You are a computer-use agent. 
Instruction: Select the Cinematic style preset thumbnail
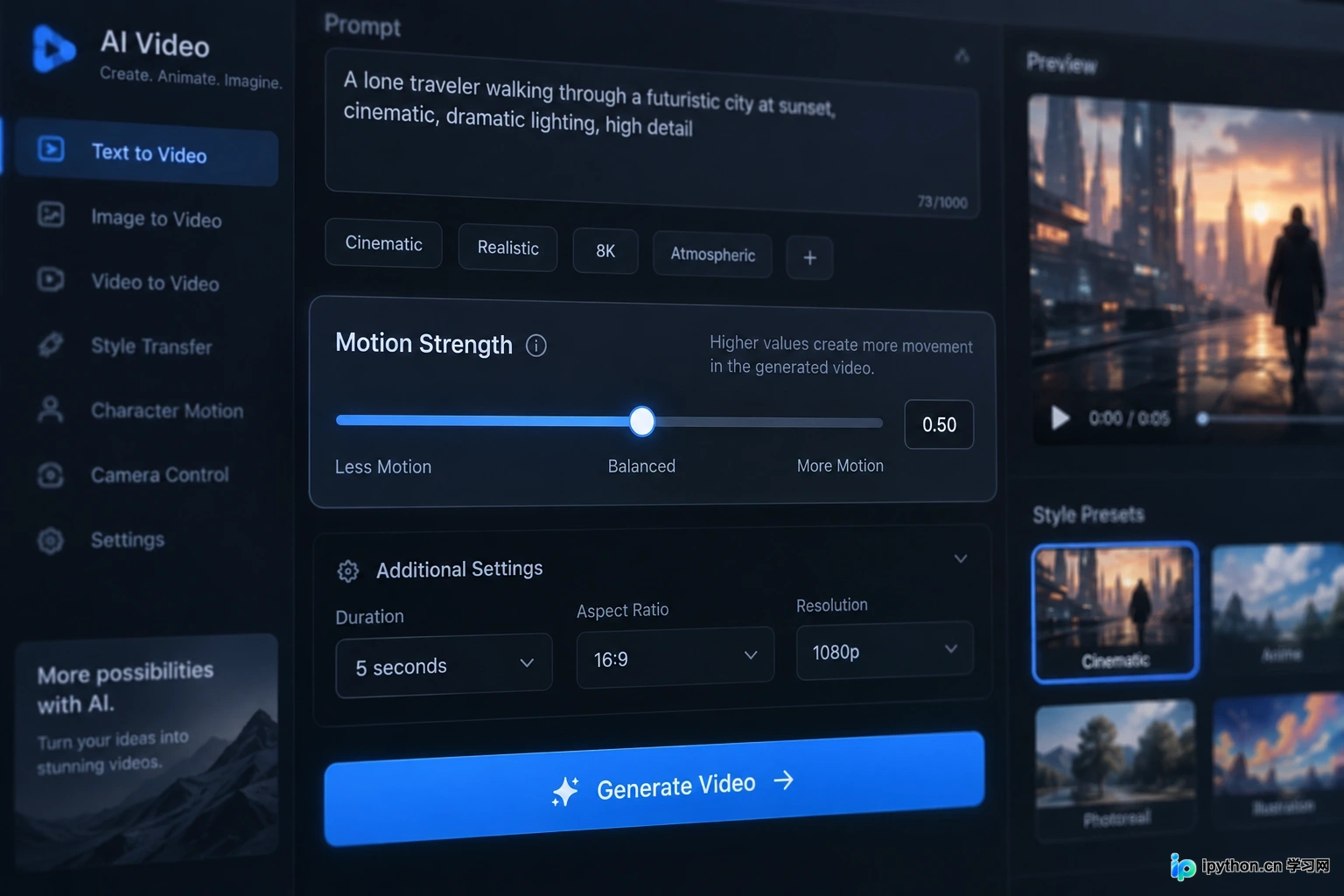pyautogui.click(x=1115, y=612)
